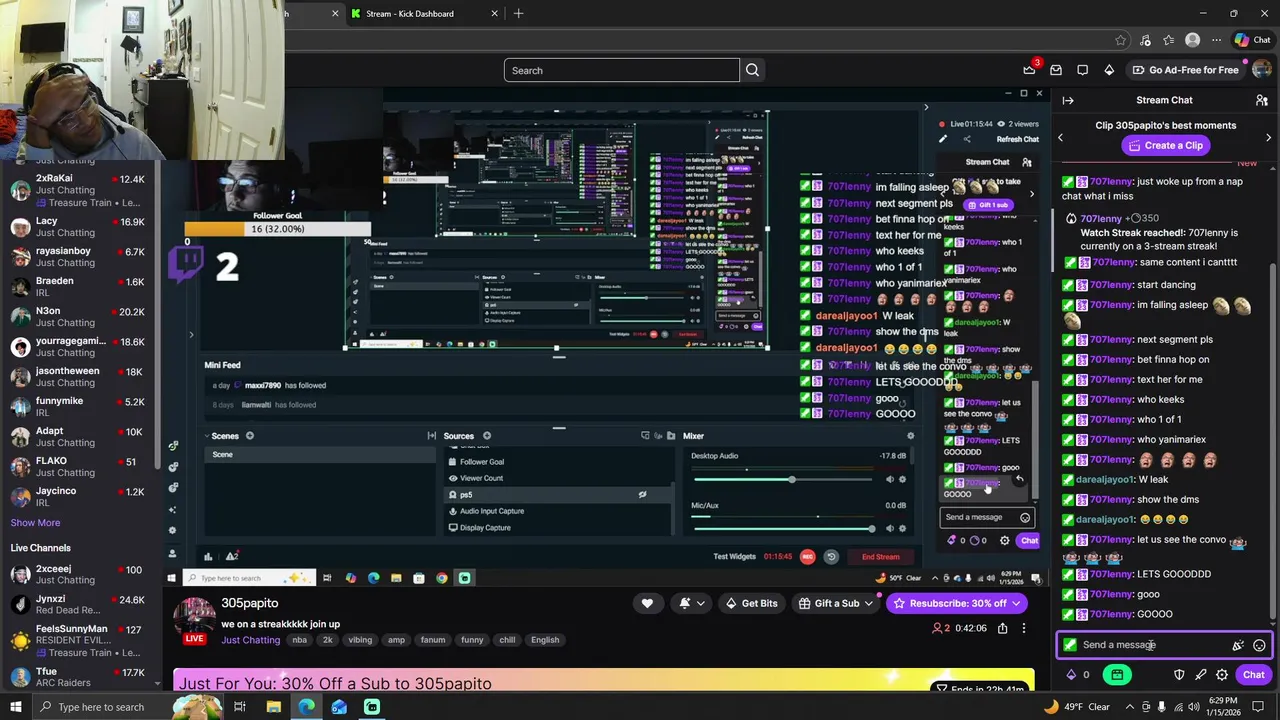This screenshot has height=720, width=1280.
Task: Open Edge browser profile icon
Action: (1192, 40)
